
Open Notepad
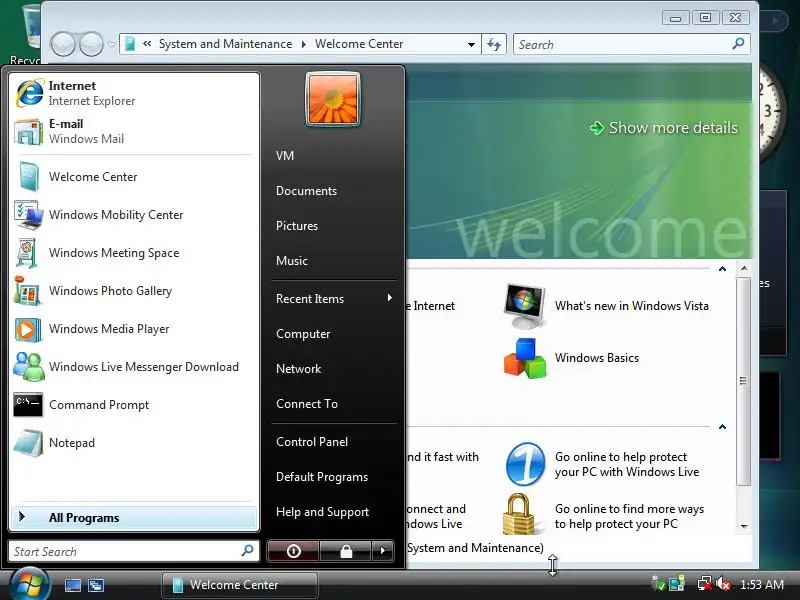134,443
